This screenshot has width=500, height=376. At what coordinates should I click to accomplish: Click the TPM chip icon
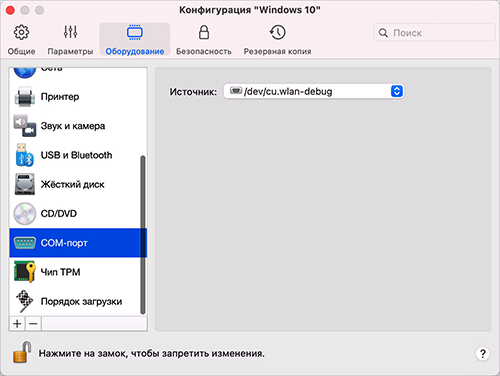25,272
